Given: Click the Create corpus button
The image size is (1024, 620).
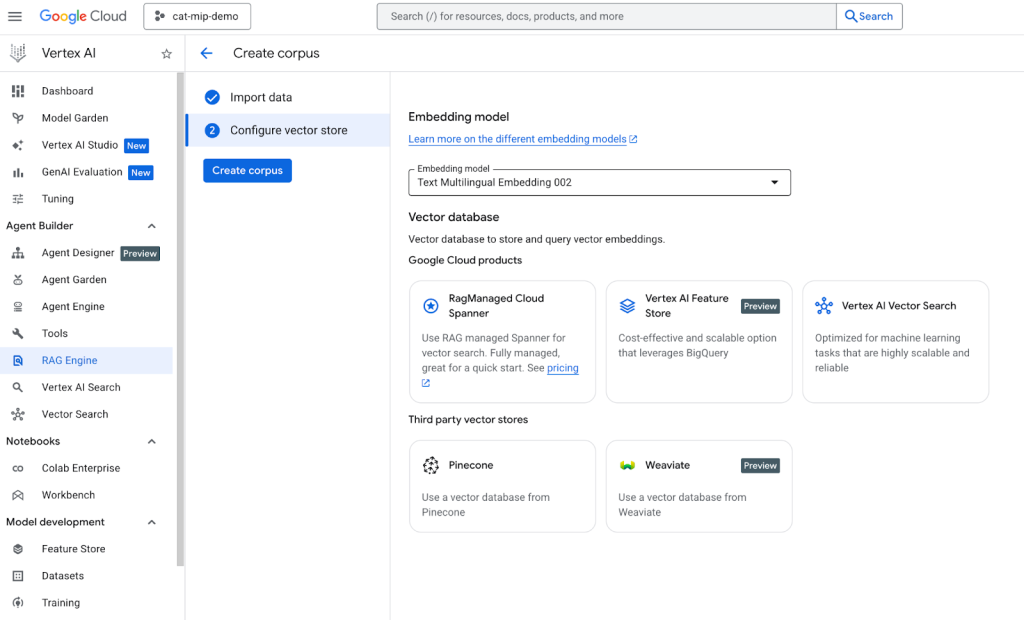Looking at the screenshot, I should pos(247,171).
